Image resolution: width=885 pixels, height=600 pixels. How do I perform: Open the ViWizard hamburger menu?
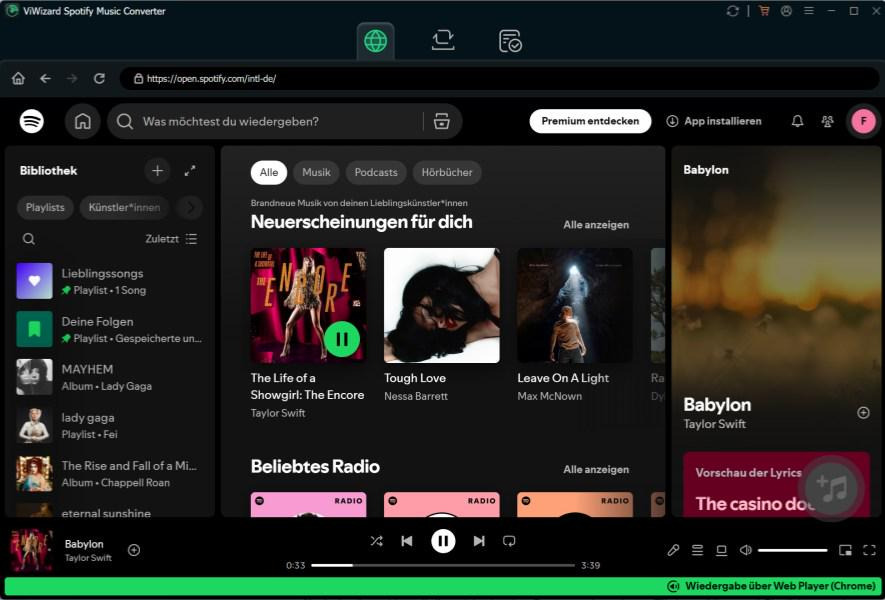[809, 11]
